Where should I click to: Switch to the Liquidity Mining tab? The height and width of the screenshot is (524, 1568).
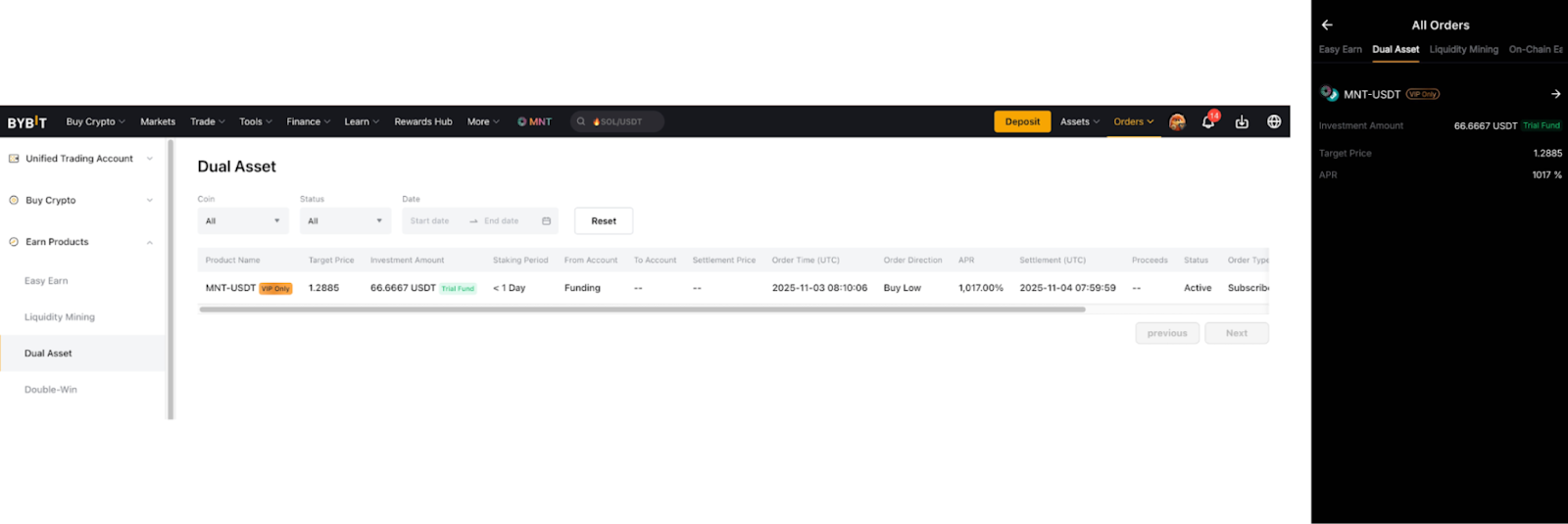tap(1463, 49)
